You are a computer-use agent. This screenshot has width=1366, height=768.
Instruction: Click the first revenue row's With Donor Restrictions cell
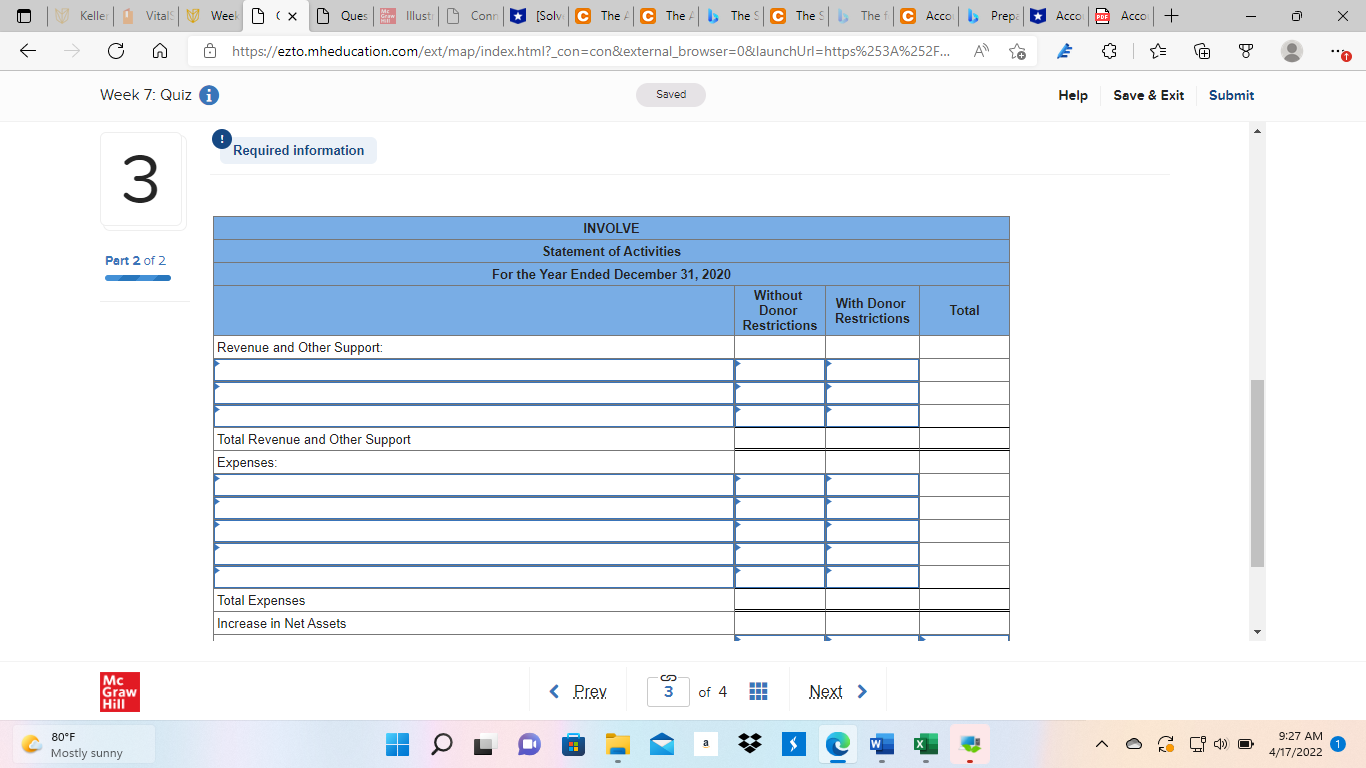coord(872,370)
